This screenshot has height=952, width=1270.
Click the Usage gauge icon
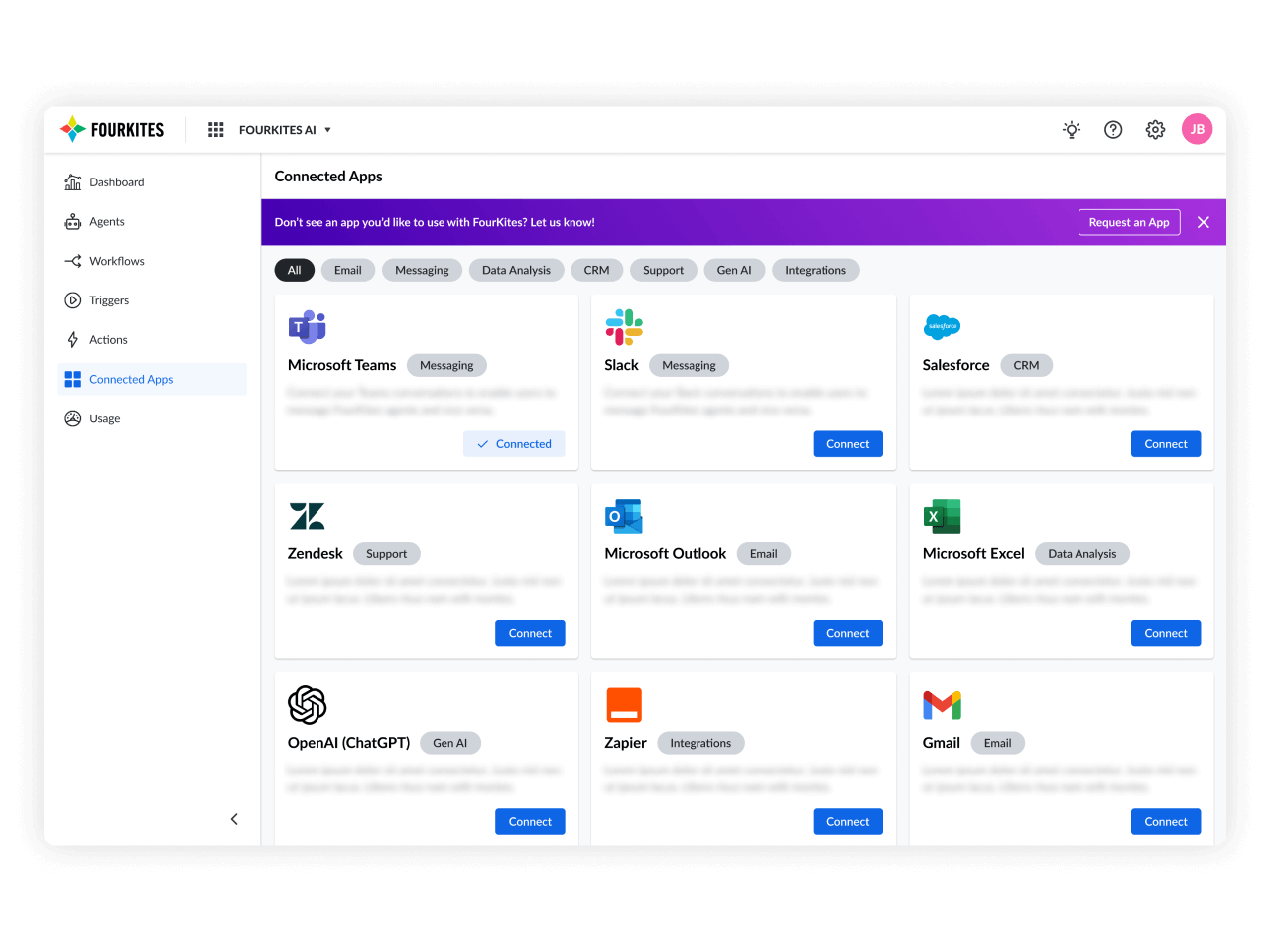click(x=73, y=418)
